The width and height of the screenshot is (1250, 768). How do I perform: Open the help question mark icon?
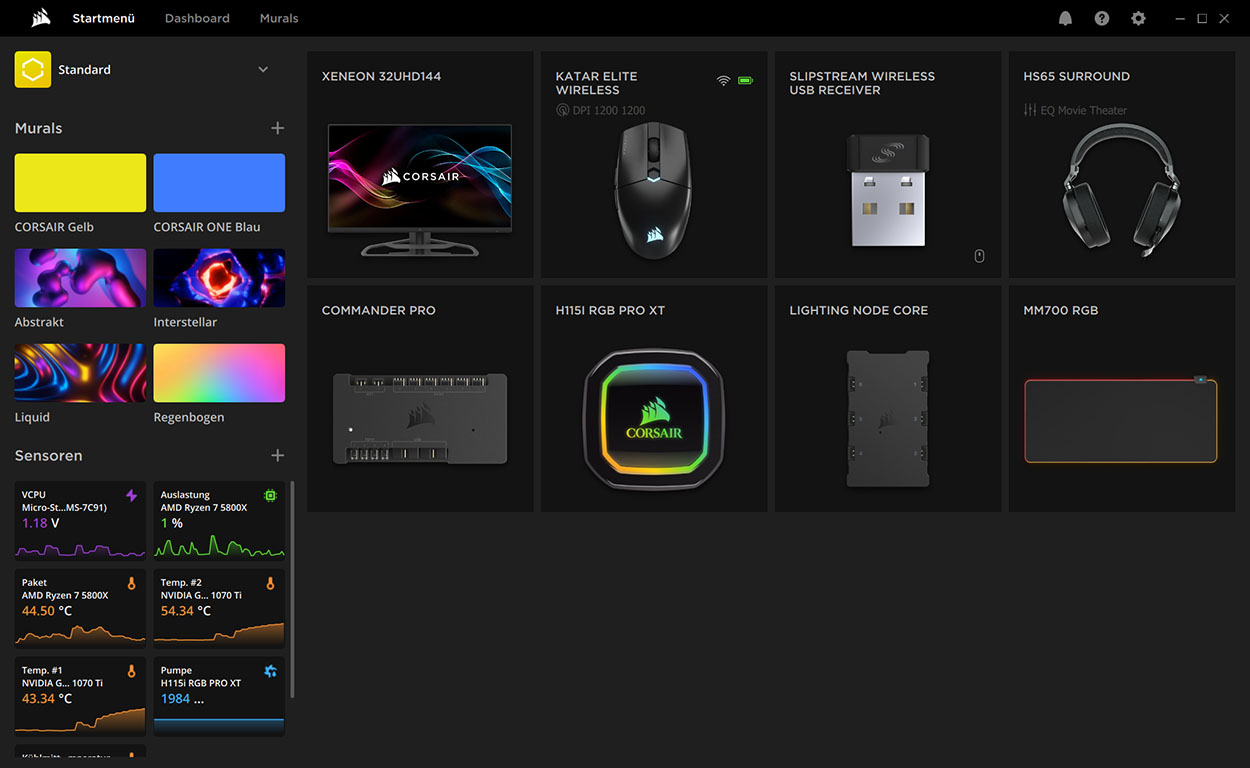(1102, 18)
